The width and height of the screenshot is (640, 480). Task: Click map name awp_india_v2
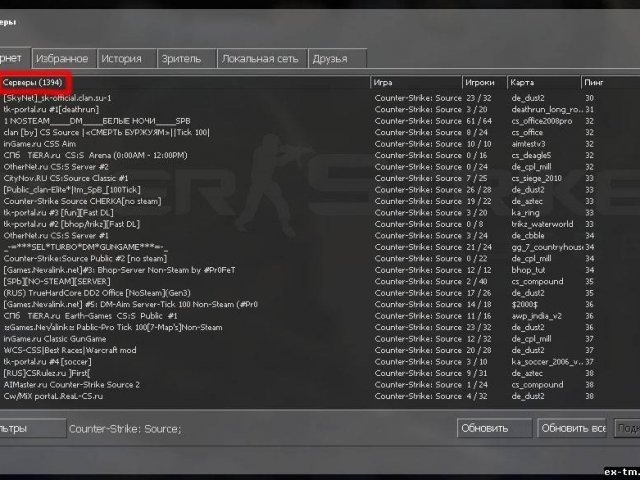coord(536,316)
